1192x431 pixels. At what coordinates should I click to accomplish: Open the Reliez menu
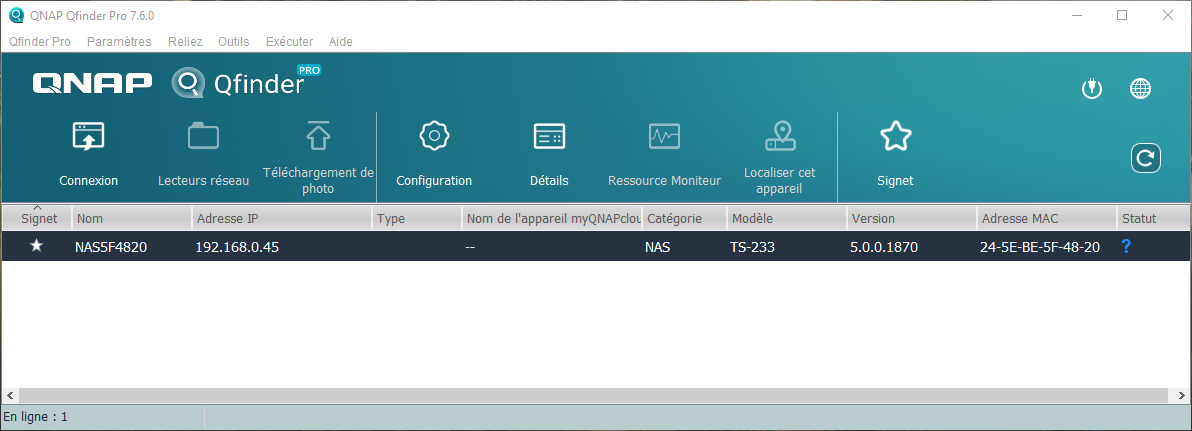185,42
